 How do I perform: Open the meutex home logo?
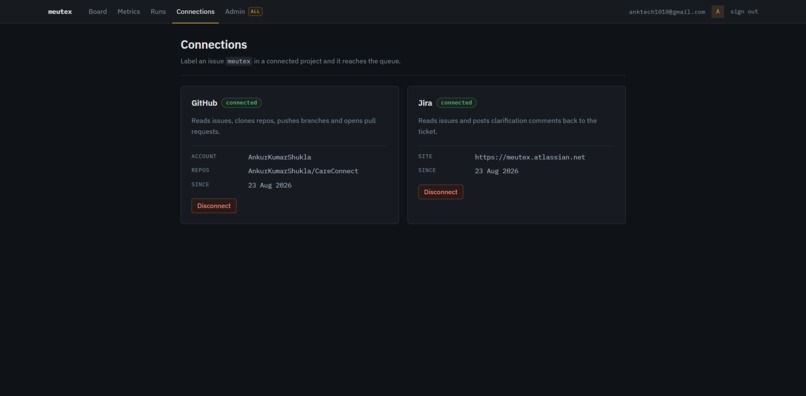pyautogui.click(x=60, y=11)
